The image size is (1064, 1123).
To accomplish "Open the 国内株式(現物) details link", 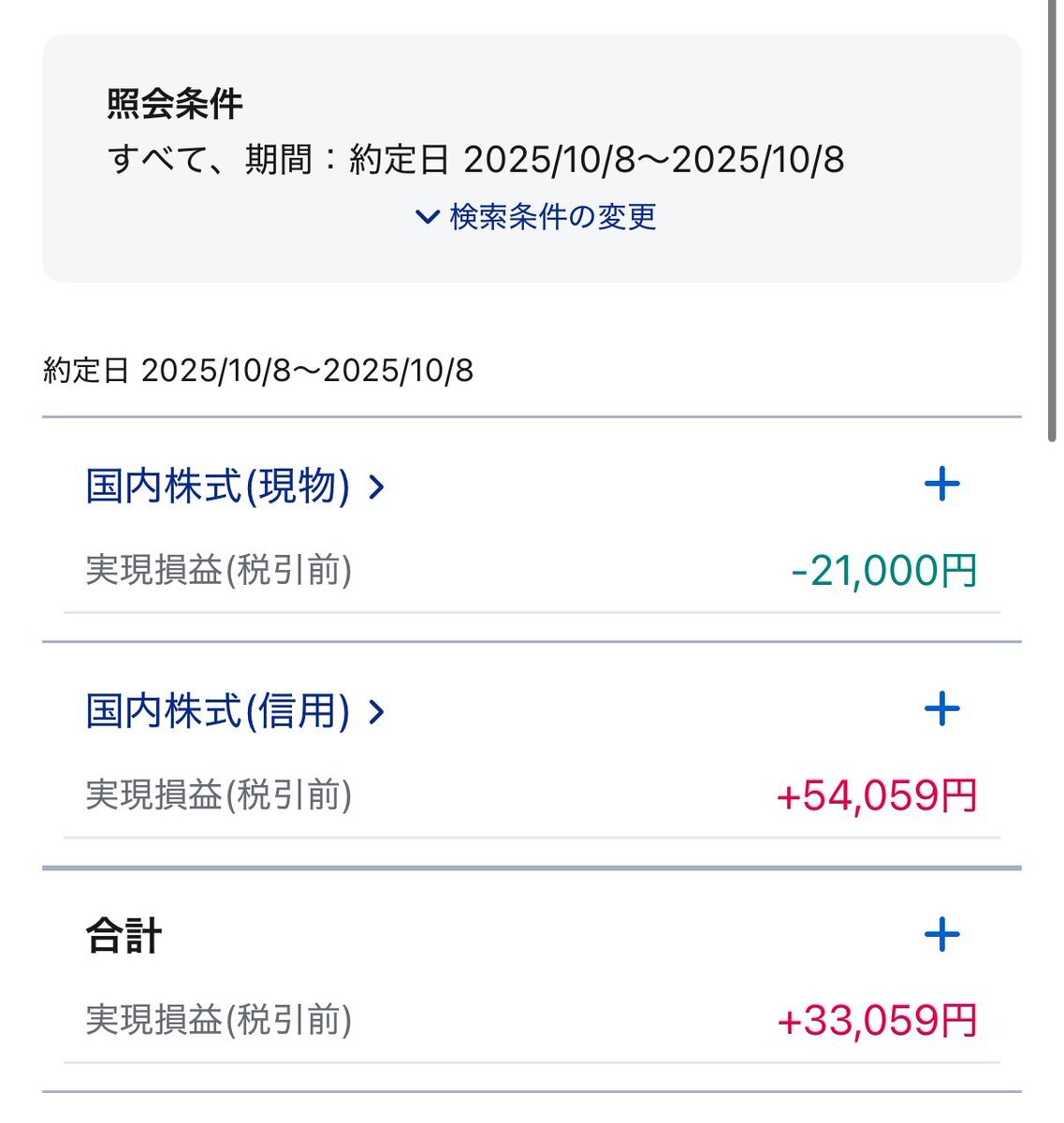I will click(217, 487).
